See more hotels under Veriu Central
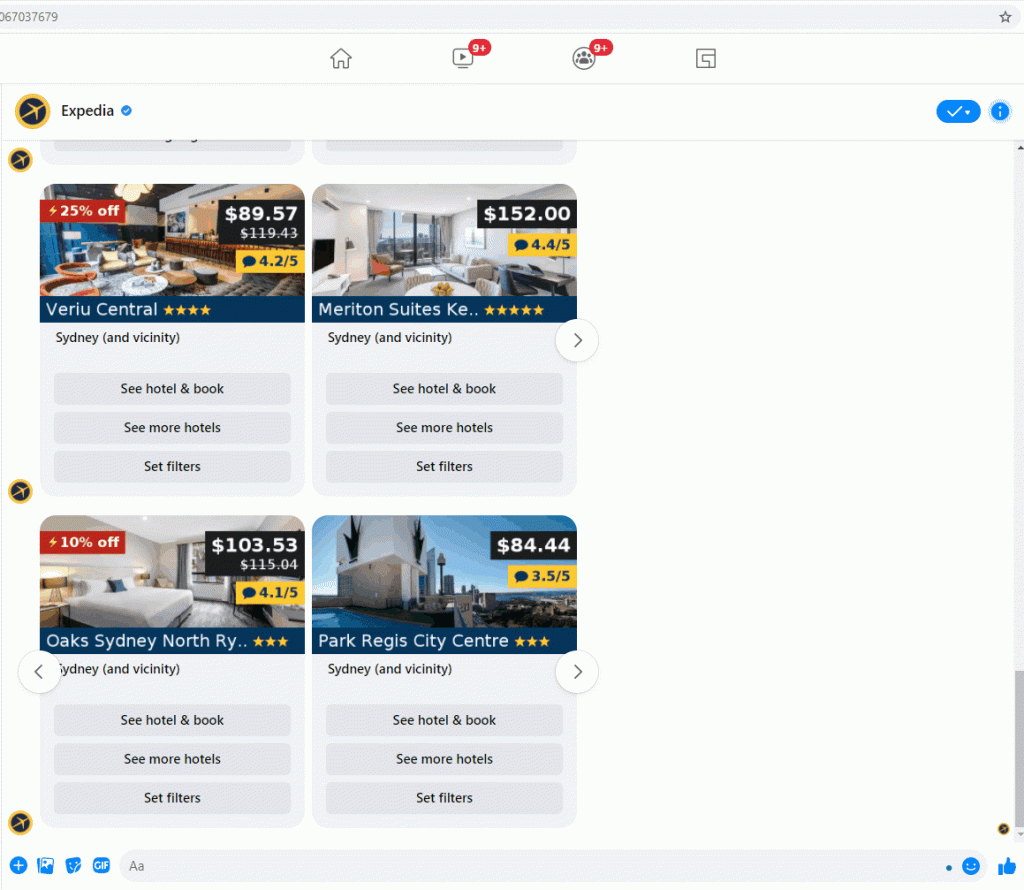1024x890 pixels. click(172, 428)
